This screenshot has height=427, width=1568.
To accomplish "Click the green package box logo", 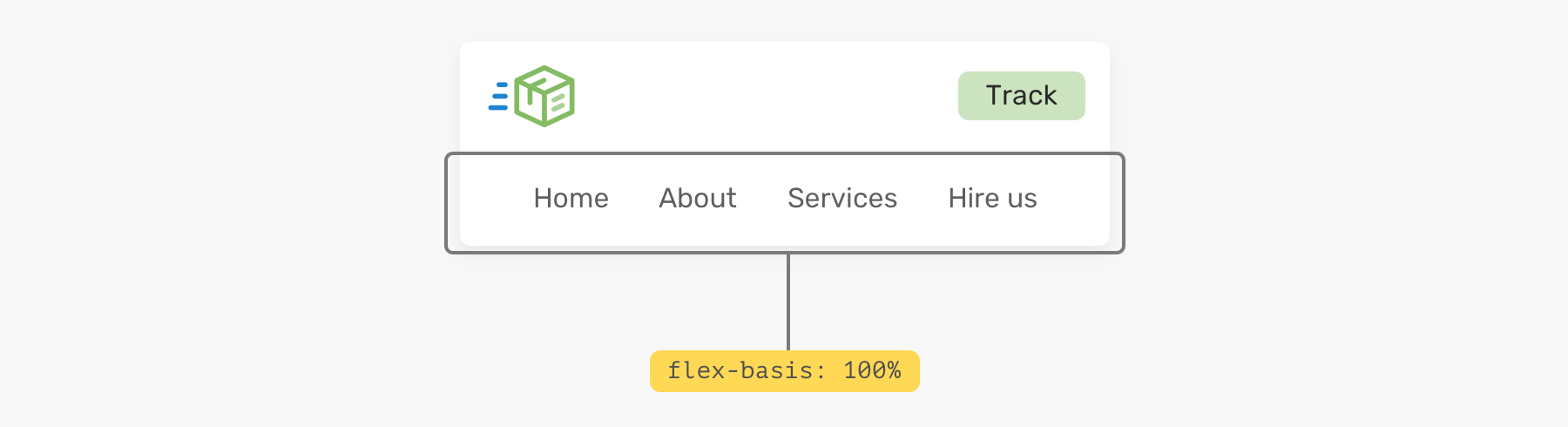I will click(x=544, y=96).
